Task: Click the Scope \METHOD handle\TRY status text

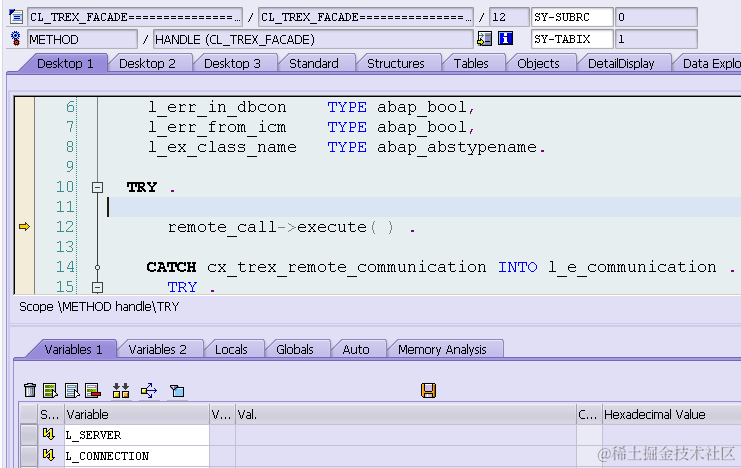Action: (x=99, y=307)
